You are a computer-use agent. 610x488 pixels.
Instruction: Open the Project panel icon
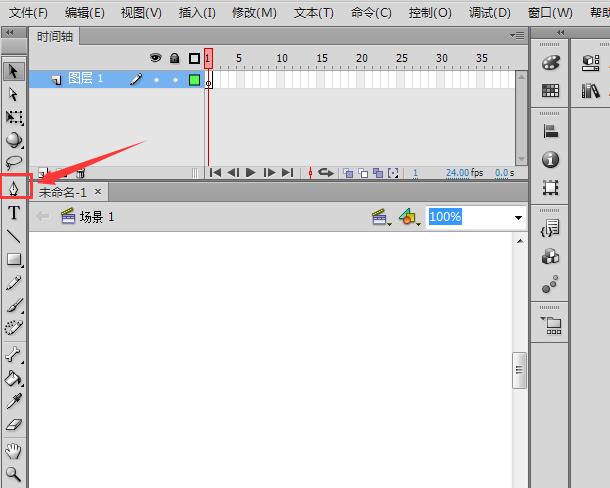tap(551, 325)
